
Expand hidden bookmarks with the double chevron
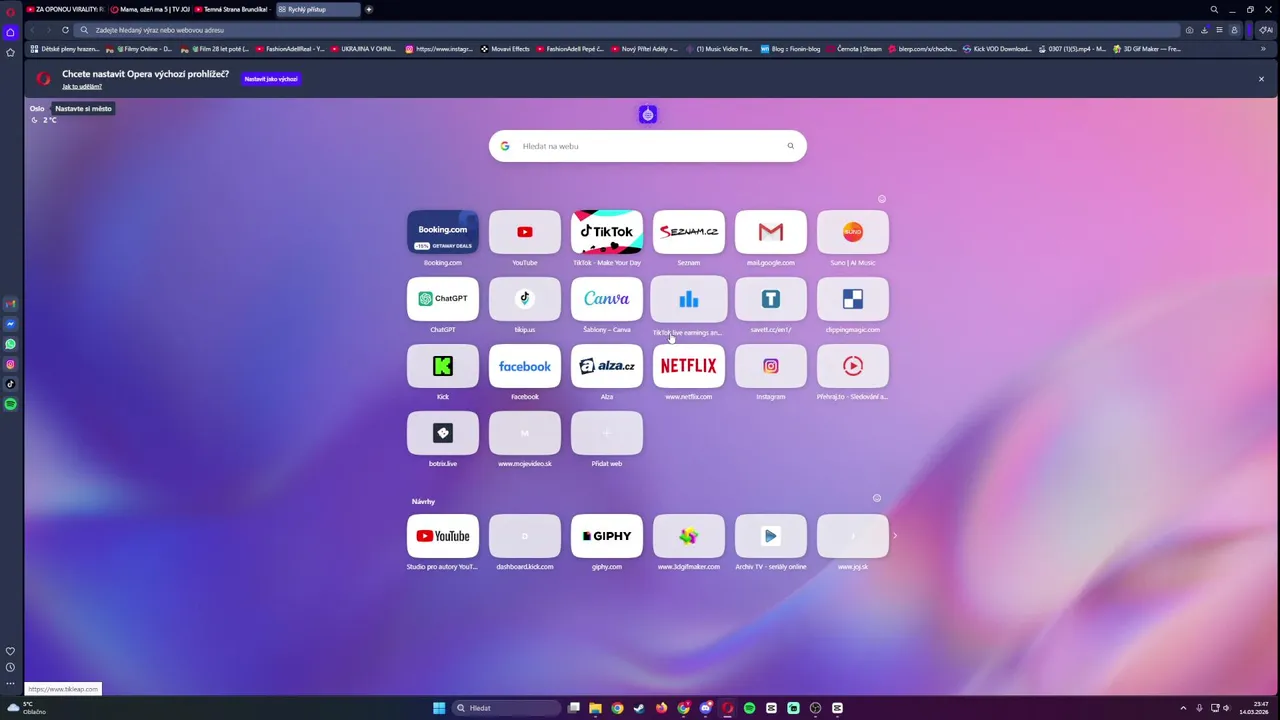coord(1263,49)
